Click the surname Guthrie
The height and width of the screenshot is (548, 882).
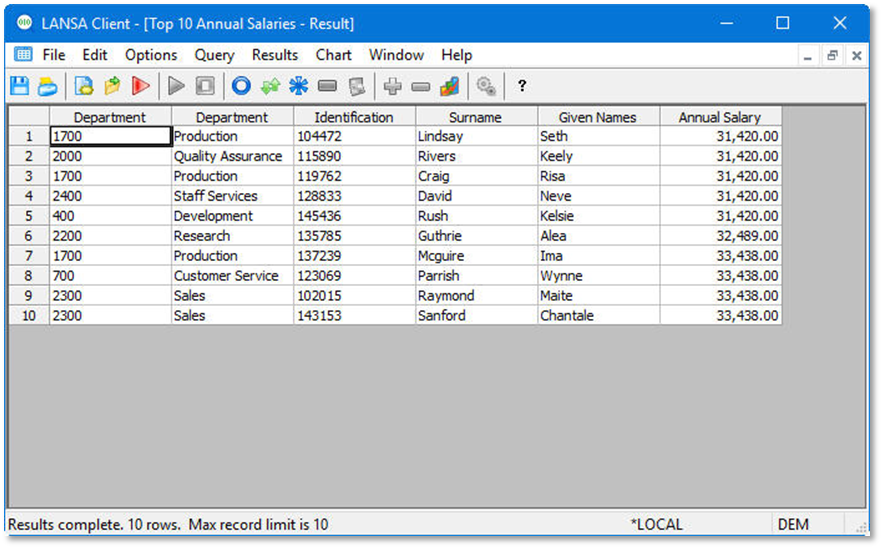[x=476, y=236]
